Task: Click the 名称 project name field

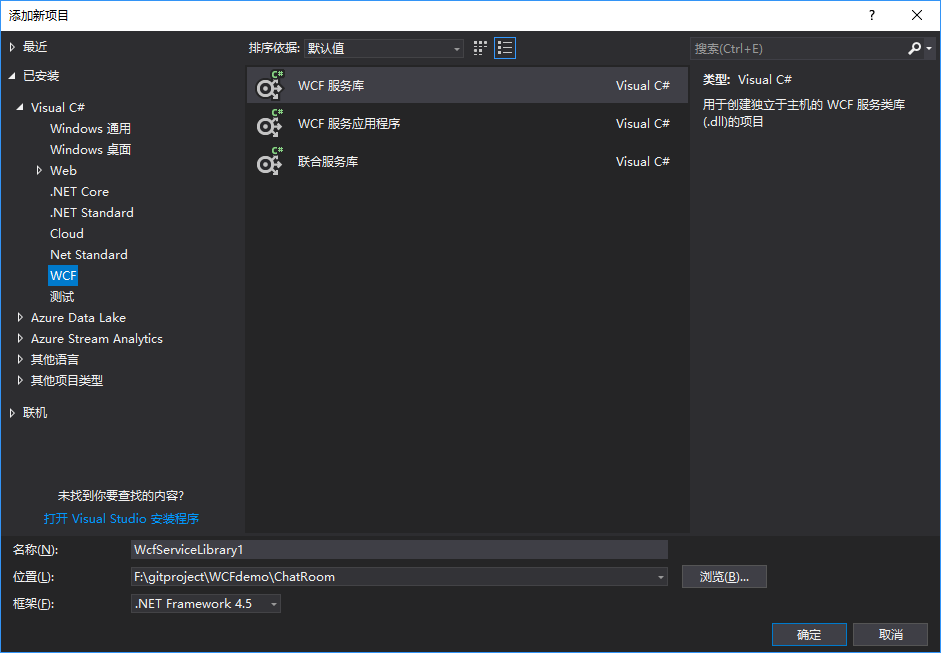Action: (x=399, y=549)
